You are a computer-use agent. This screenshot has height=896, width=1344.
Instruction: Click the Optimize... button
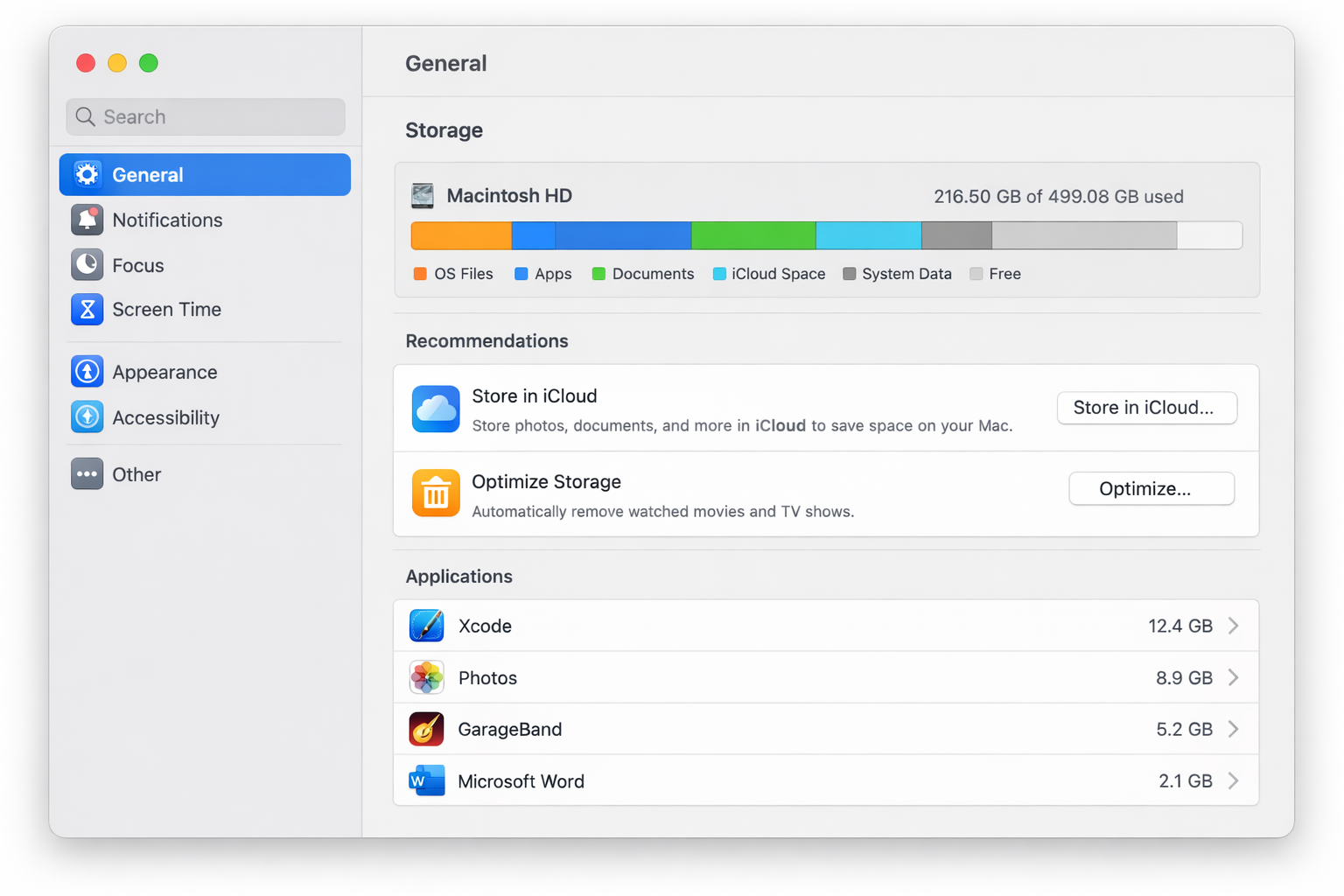(x=1151, y=488)
